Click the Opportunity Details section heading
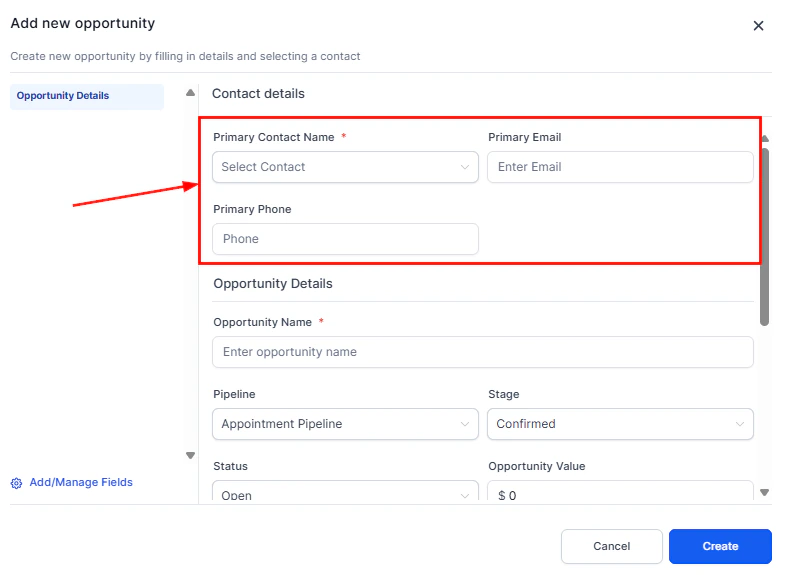 point(273,284)
